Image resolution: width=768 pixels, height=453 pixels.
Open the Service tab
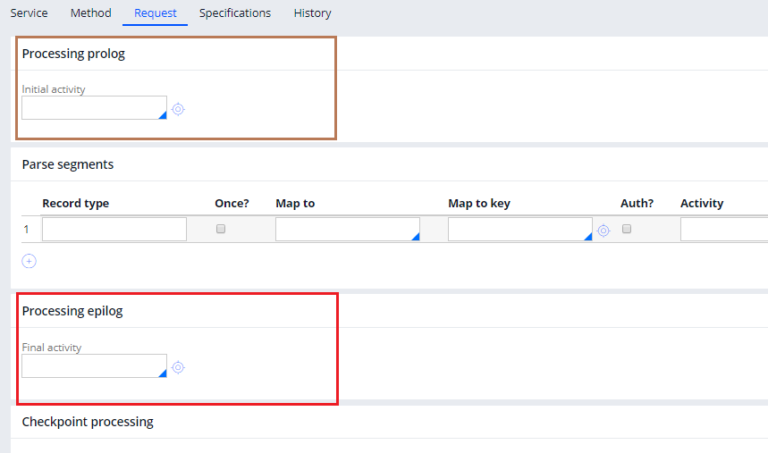pos(29,13)
